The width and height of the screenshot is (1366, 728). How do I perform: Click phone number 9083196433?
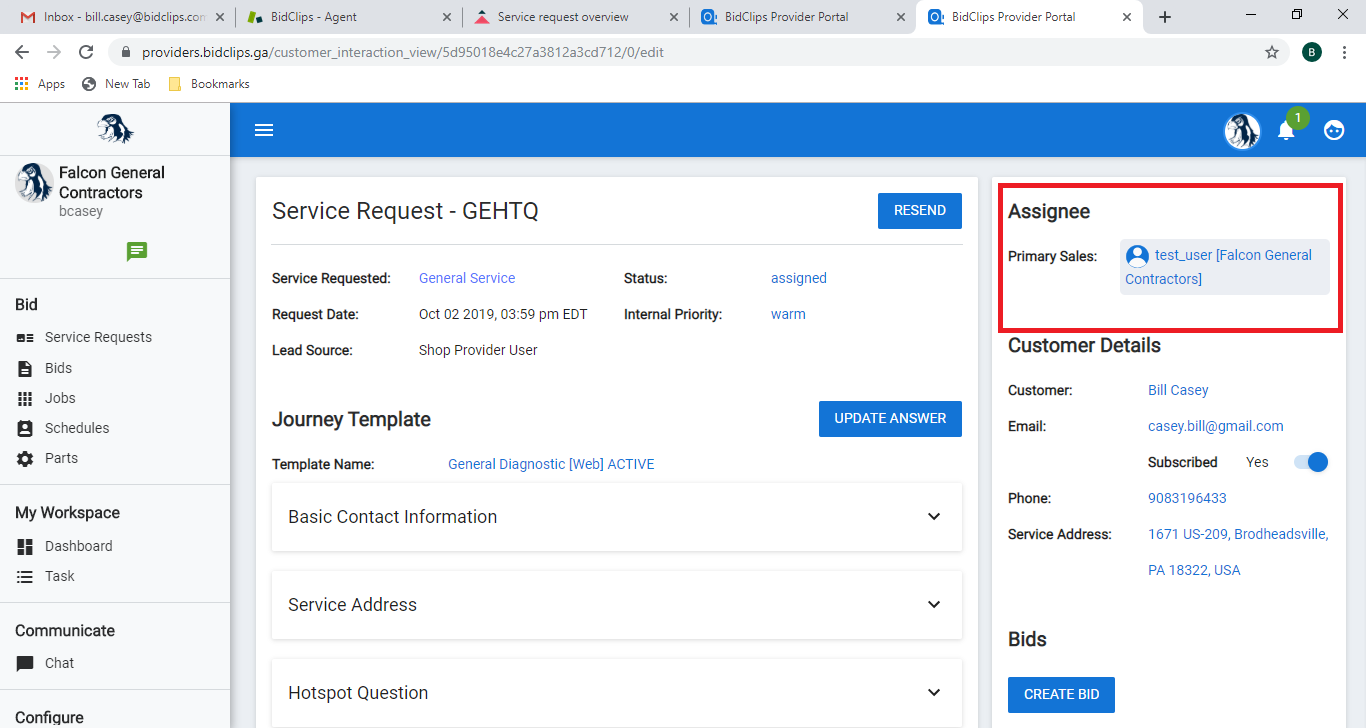(1187, 498)
